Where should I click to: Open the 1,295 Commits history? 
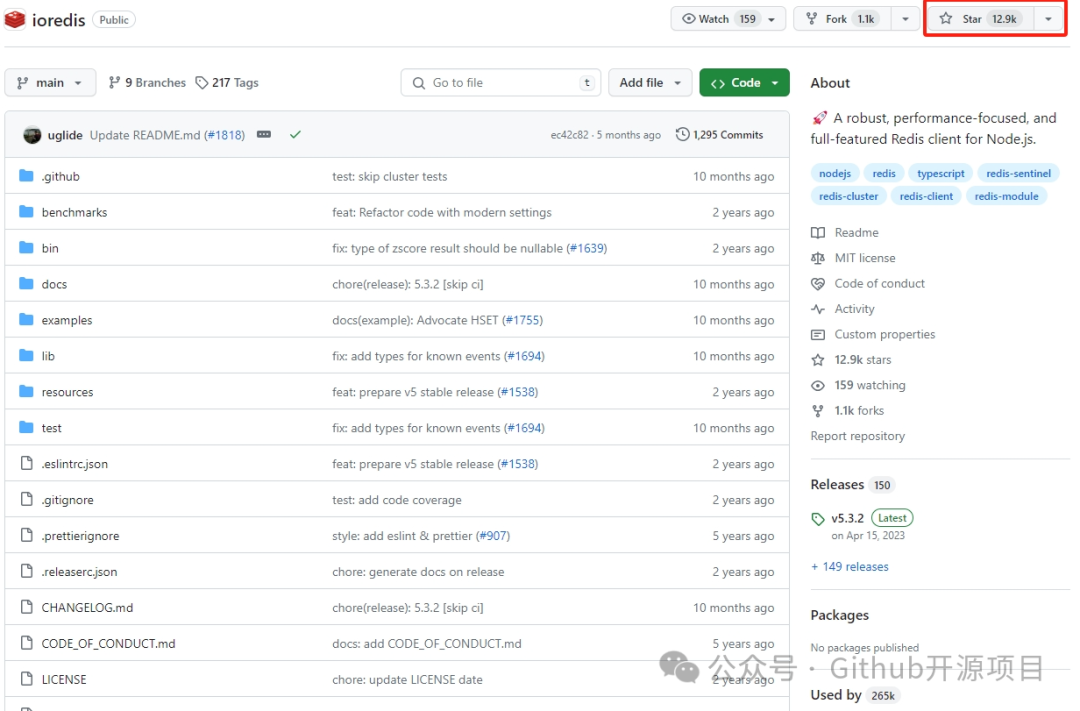tap(720, 134)
